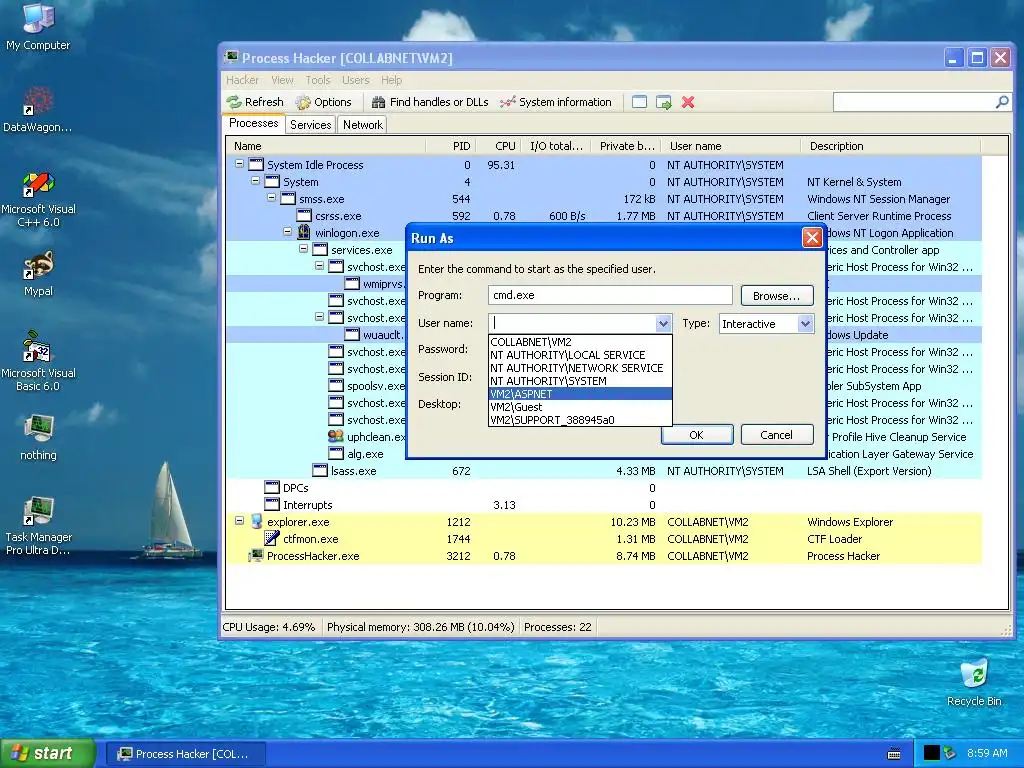
Task: Click the User name text field
Action: pos(573,323)
